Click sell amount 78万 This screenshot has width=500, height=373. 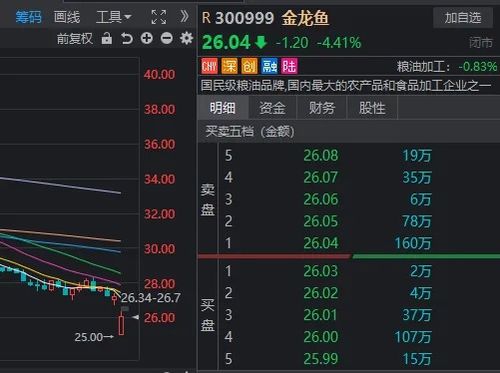[x=417, y=221]
